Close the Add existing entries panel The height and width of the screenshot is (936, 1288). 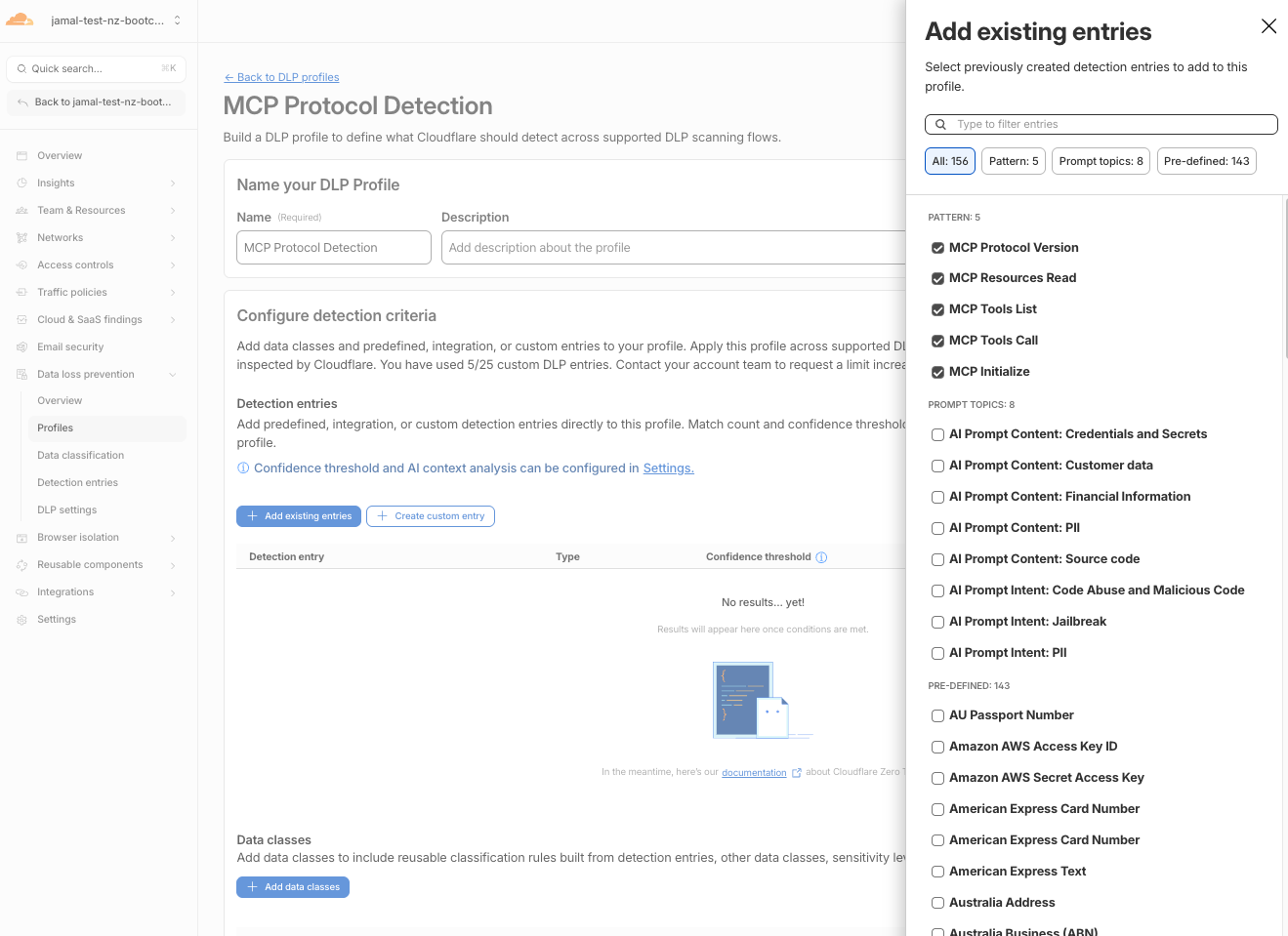click(1268, 26)
